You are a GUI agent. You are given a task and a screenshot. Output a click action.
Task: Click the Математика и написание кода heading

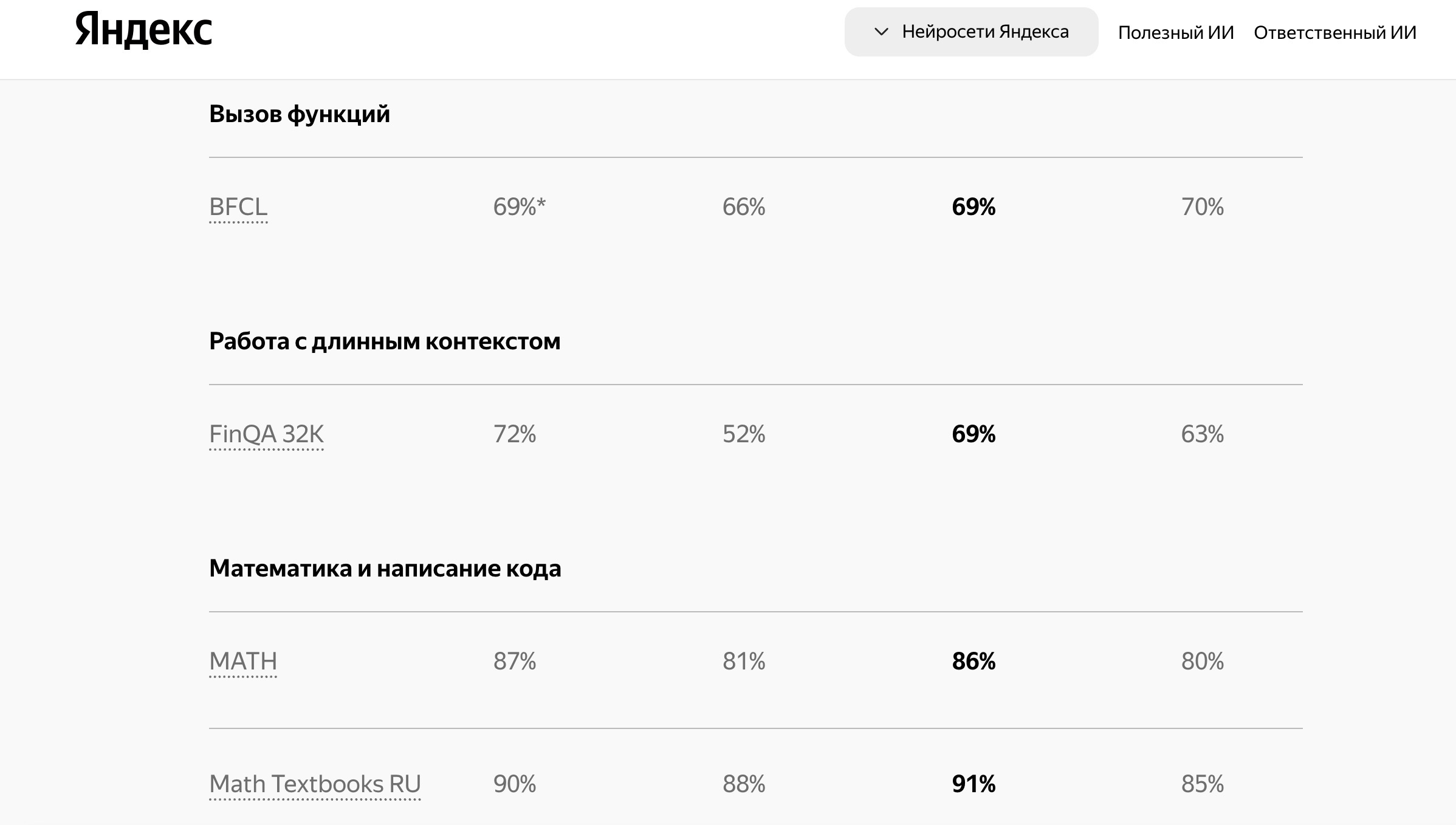[385, 569]
